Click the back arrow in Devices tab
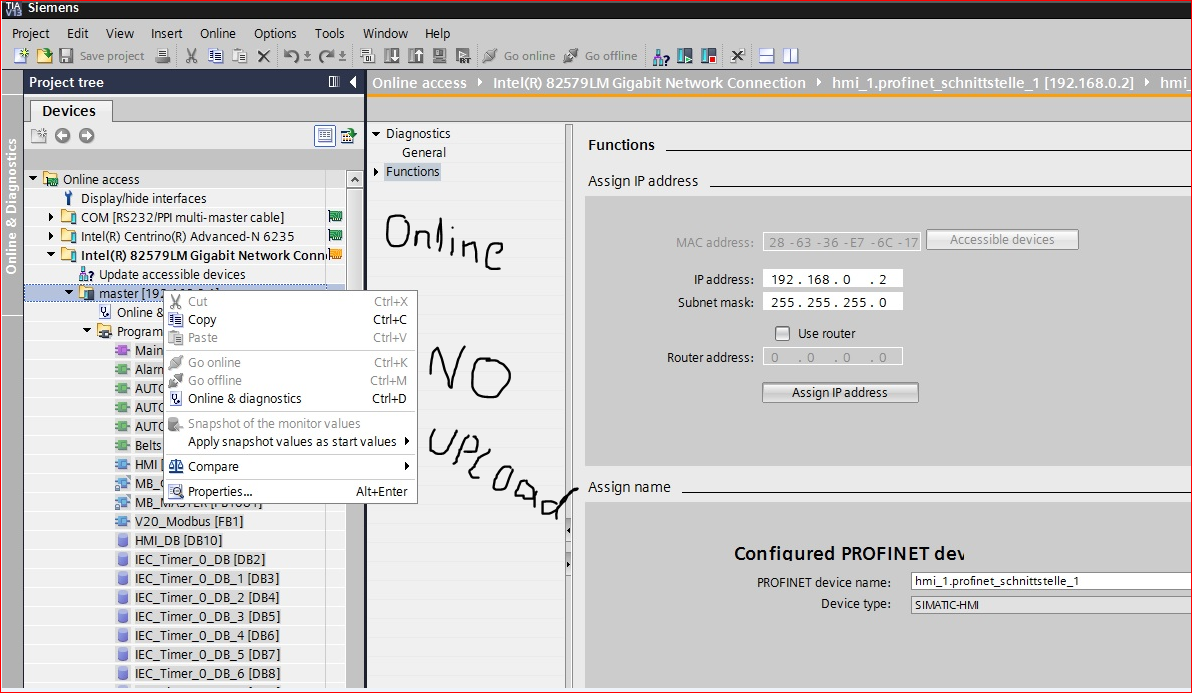Viewport: 1192px width, 693px height. (x=63, y=136)
